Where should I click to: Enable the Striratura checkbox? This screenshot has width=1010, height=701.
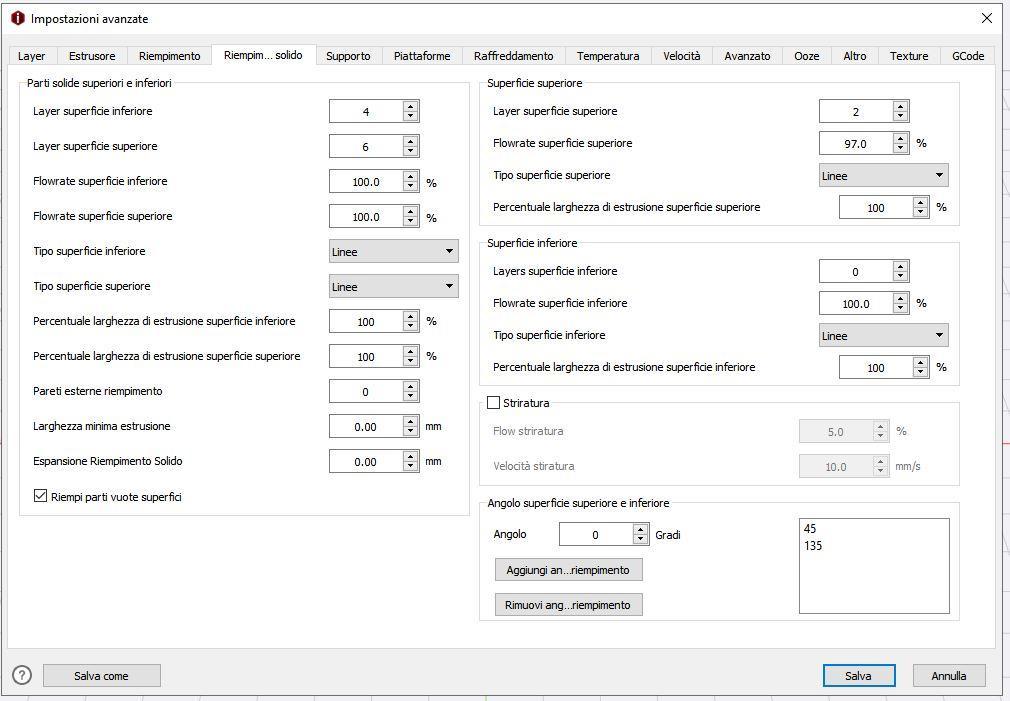493,403
